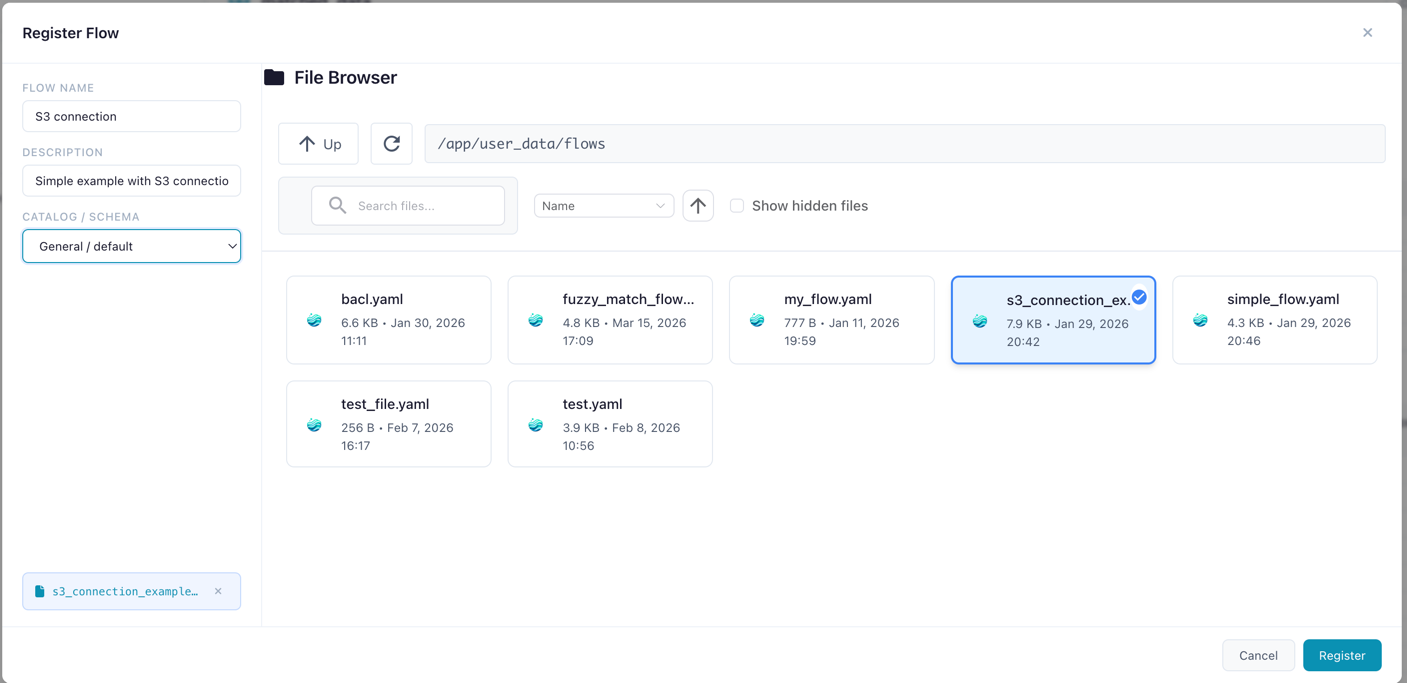The width and height of the screenshot is (1407, 683).
Task: Remove selected s3_connection_example file chip
Action: coord(218,591)
